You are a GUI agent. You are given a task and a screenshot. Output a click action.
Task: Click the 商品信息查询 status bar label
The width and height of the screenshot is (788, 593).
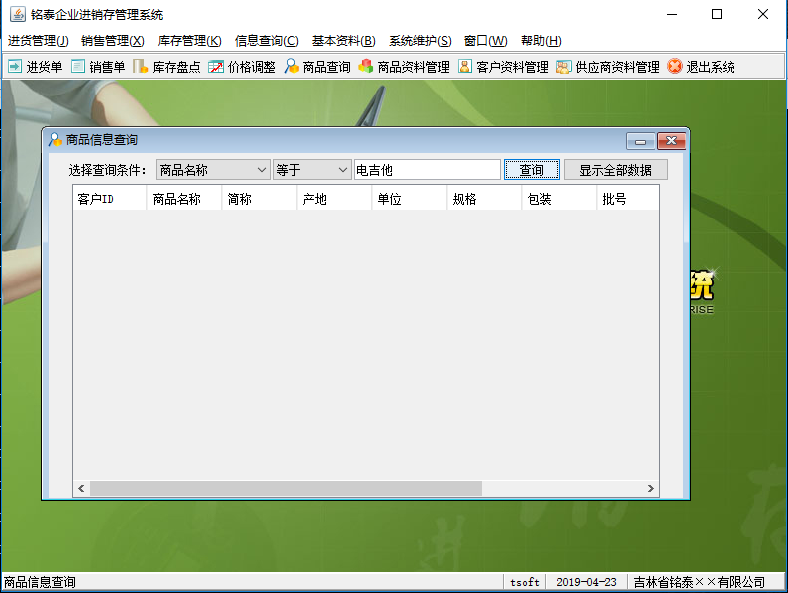tap(40, 582)
